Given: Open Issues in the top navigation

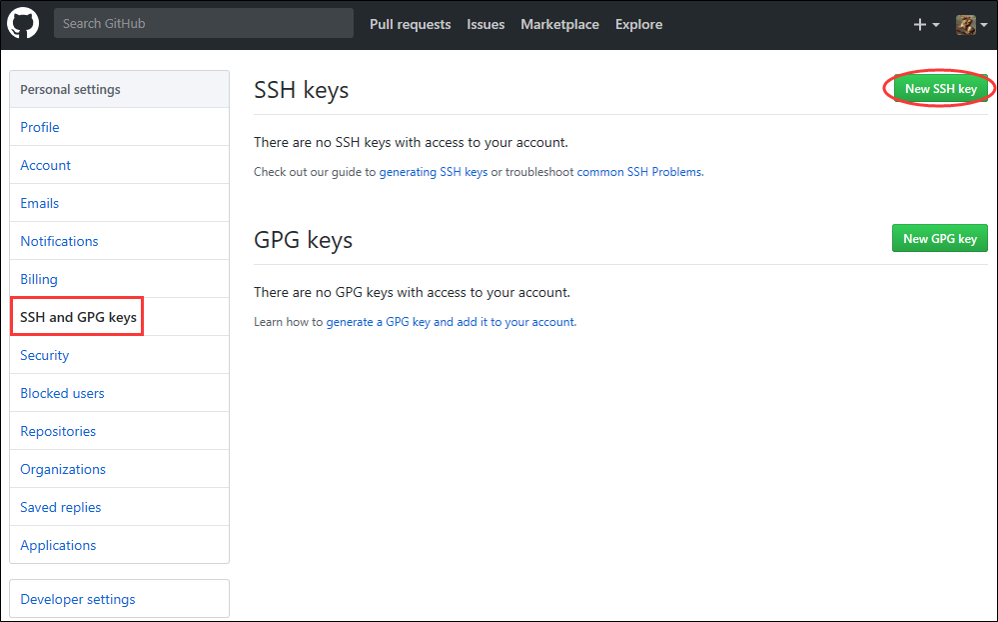Looking at the screenshot, I should coord(486,24).
